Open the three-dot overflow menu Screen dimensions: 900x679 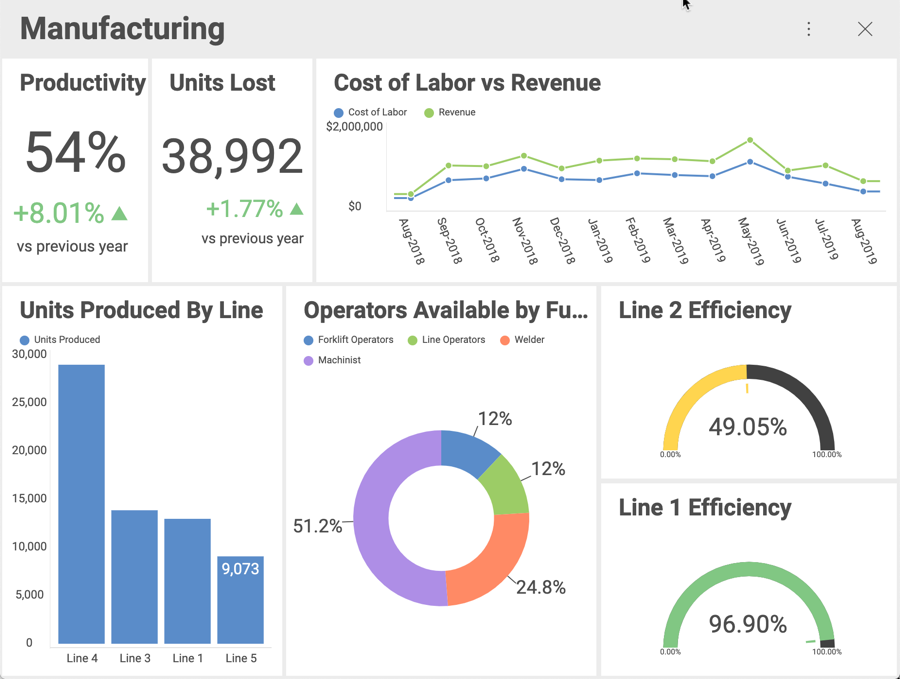pyautogui.click(x=809, y=29)
